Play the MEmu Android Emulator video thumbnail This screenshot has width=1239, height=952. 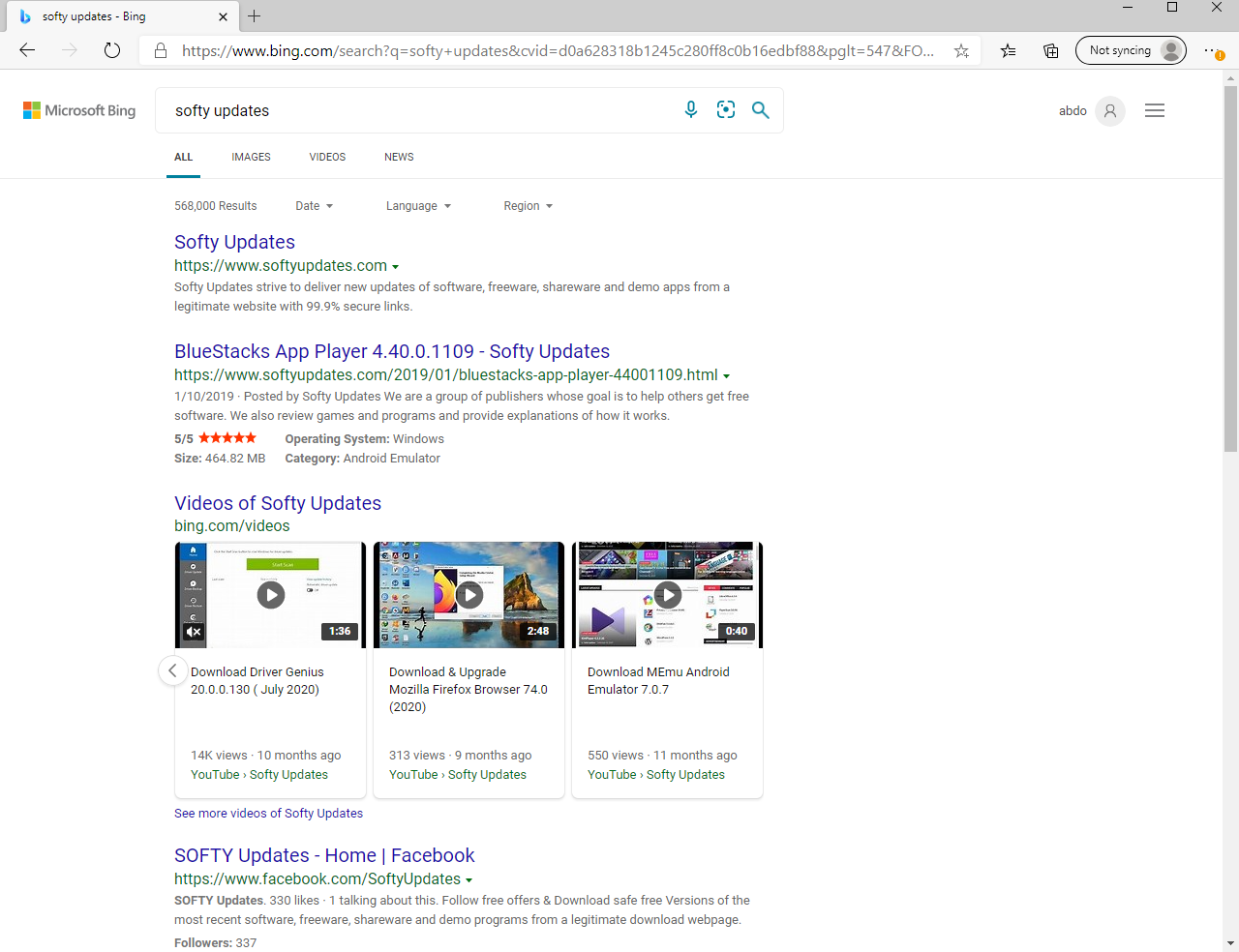click(x=667, y=595)
